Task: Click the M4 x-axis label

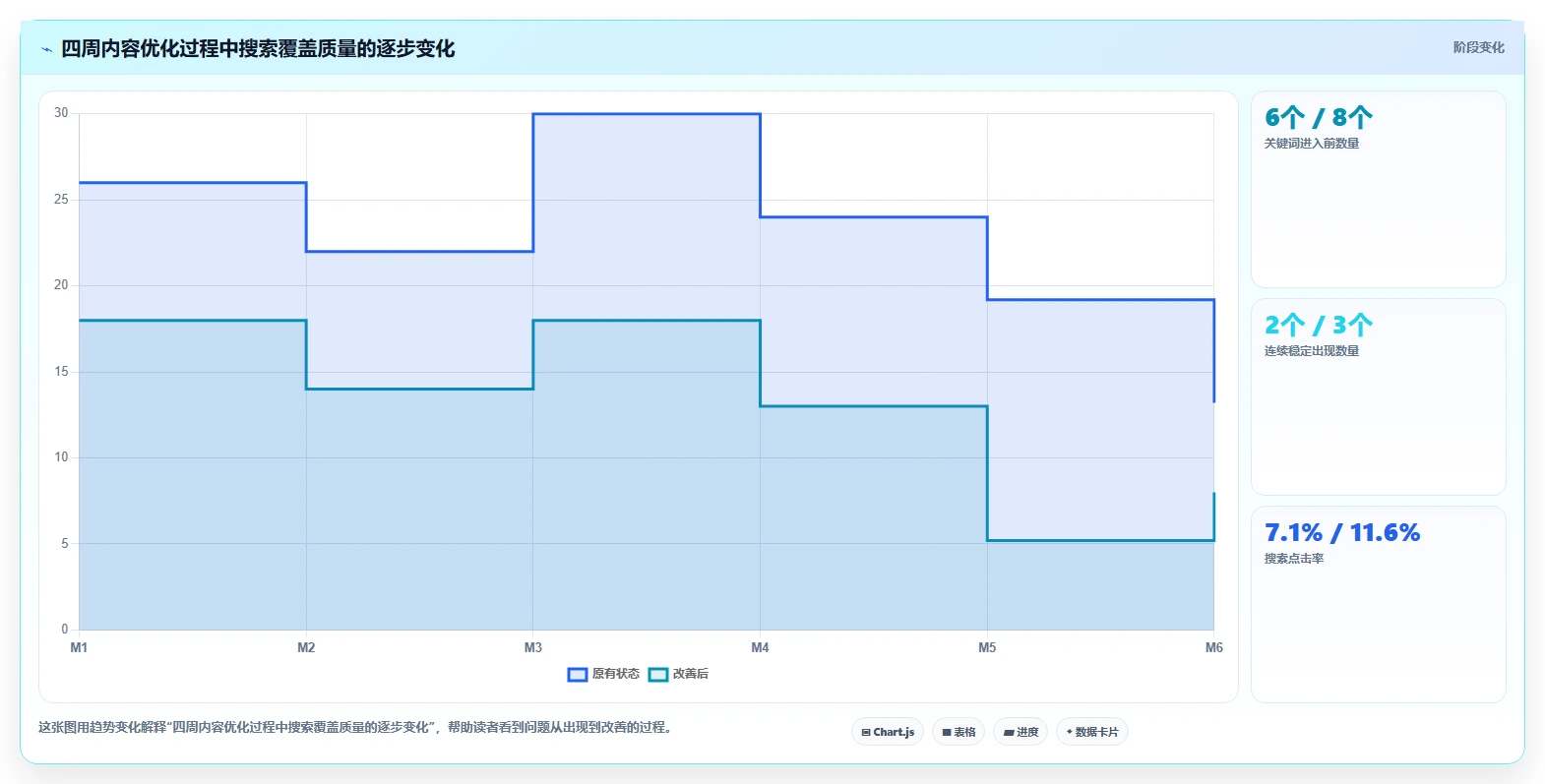Action: (x=760, y=647)
